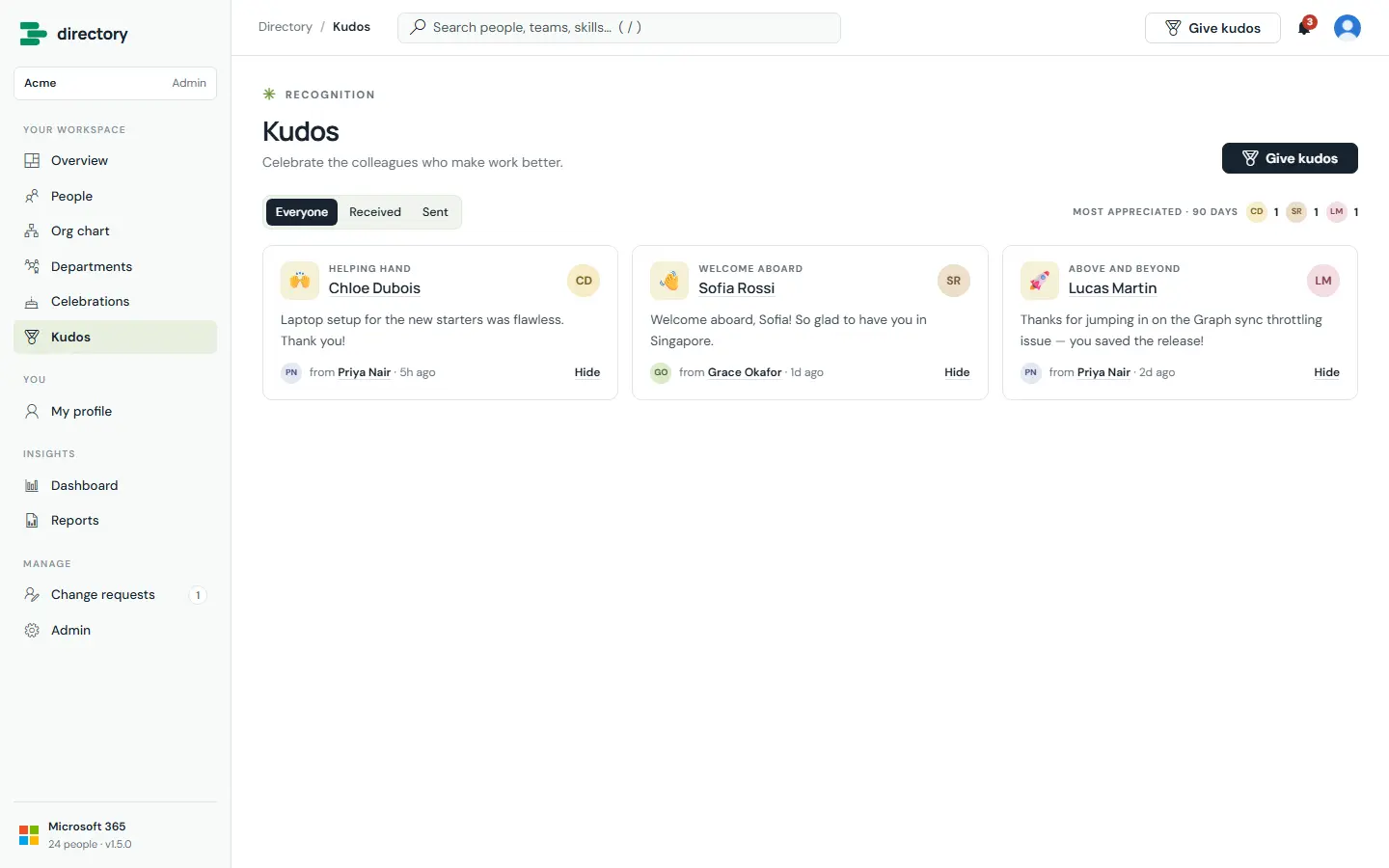Click the dark Give kudos button
Screen dimensions: 1389x868
[1290, 158]
